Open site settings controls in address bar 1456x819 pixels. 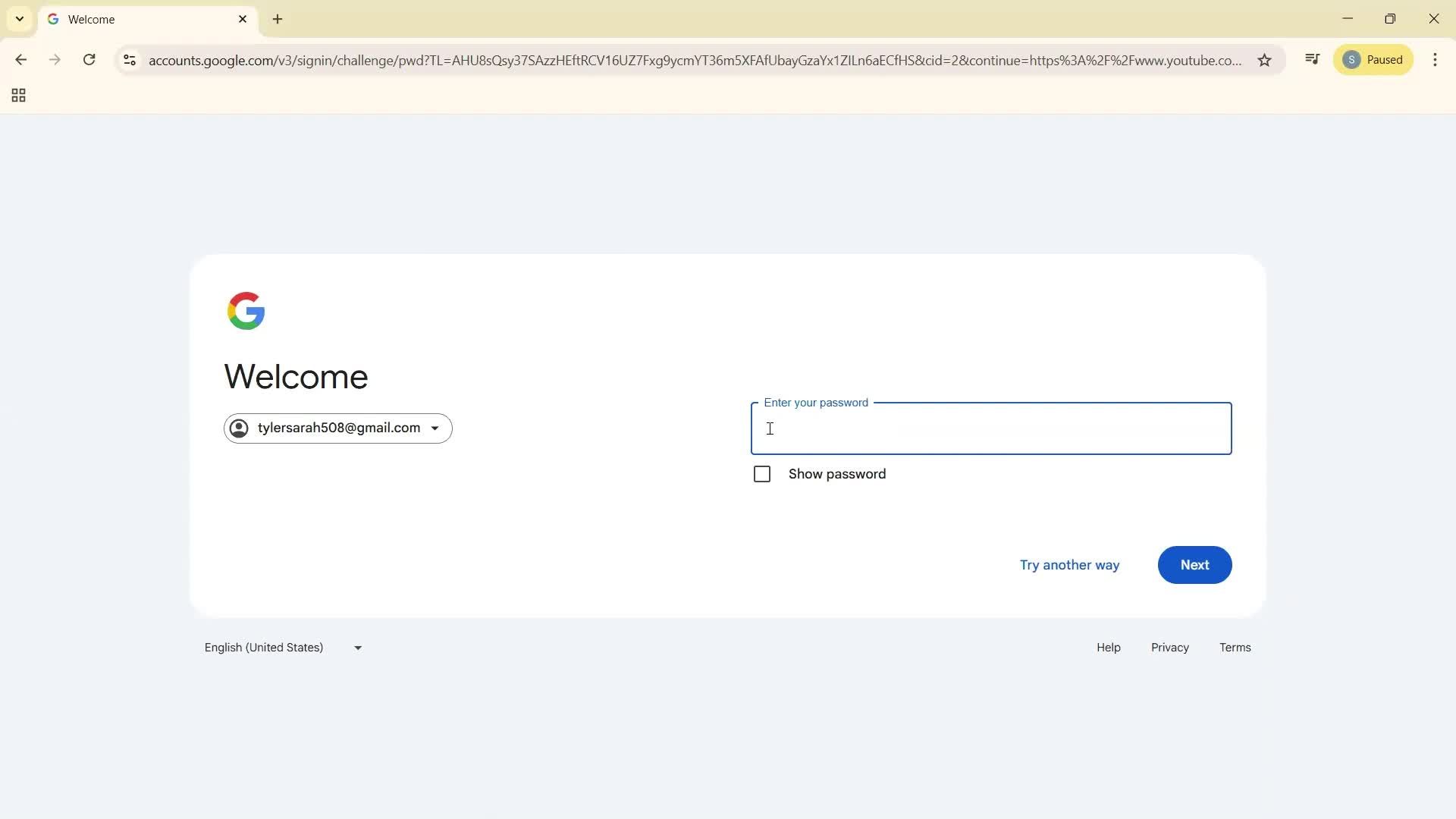(129, 61)
